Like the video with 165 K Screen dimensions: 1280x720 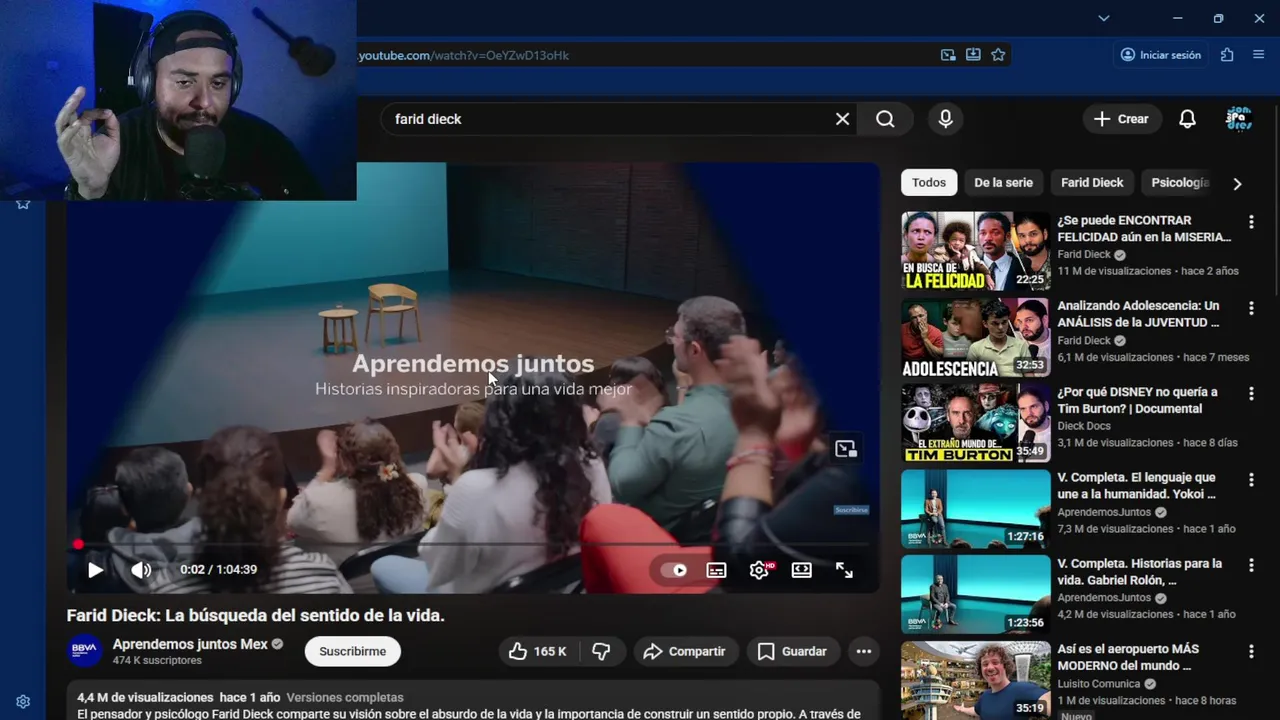click(537, 651)
